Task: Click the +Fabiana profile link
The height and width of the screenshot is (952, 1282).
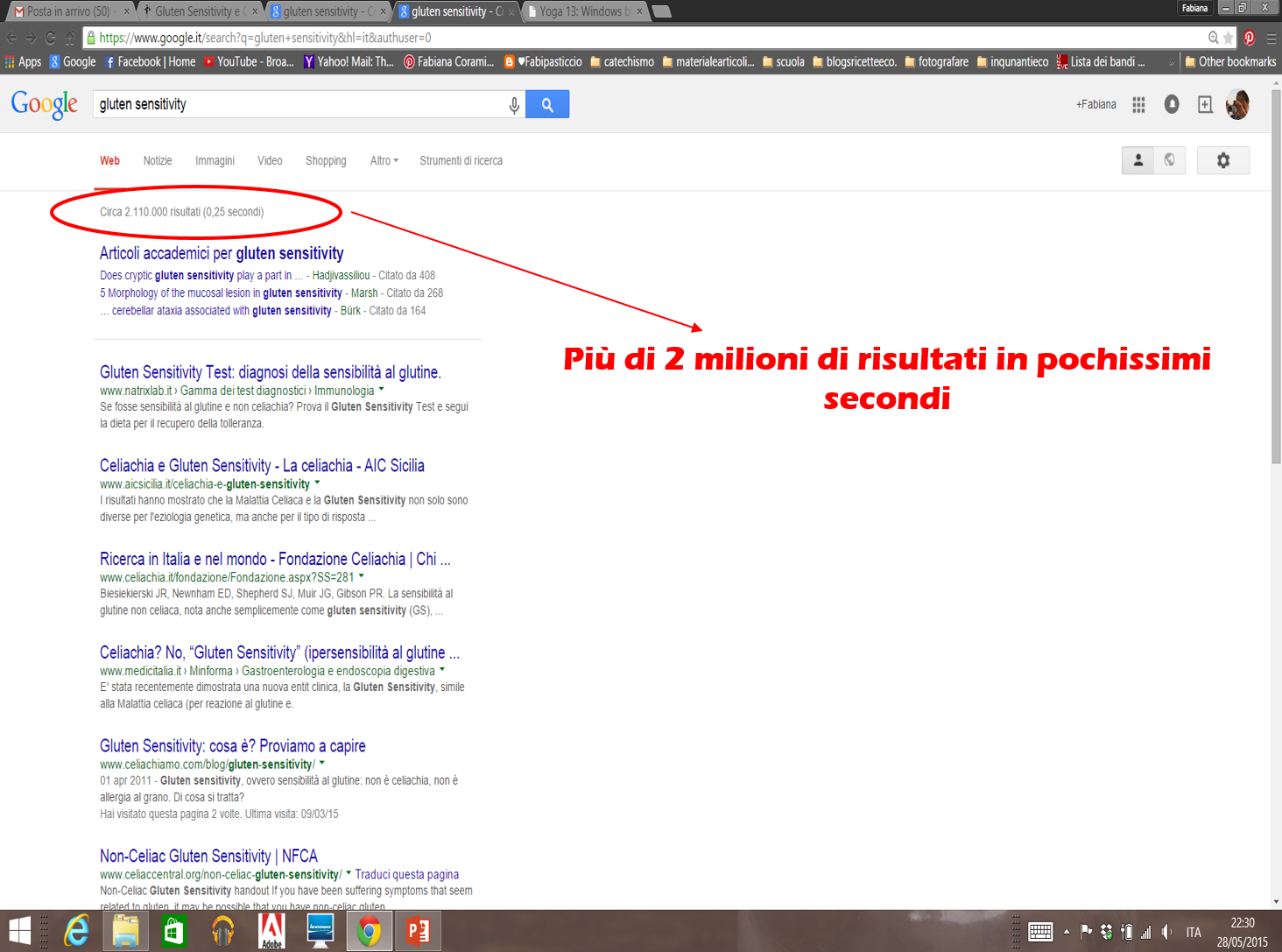Action: pos(1096,104)
